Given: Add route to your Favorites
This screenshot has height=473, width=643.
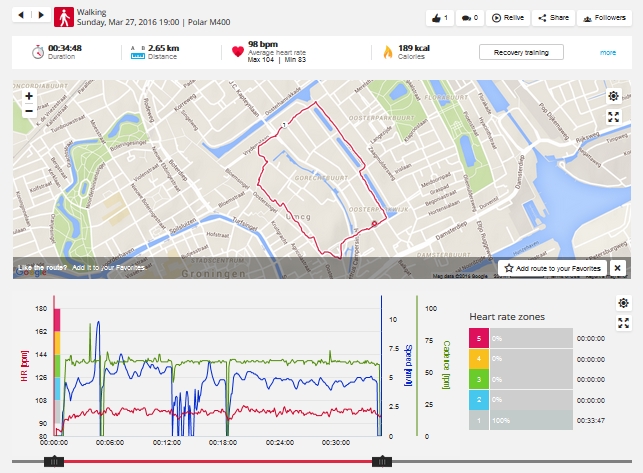Looking at the screenshot, I should click(551, 269).
